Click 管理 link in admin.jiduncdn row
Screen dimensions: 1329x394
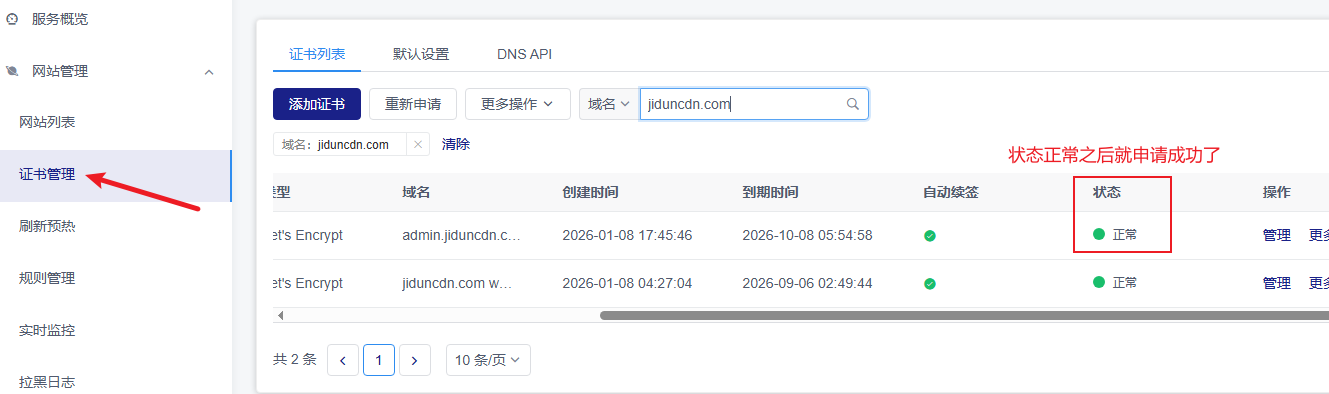(1276, 235)
